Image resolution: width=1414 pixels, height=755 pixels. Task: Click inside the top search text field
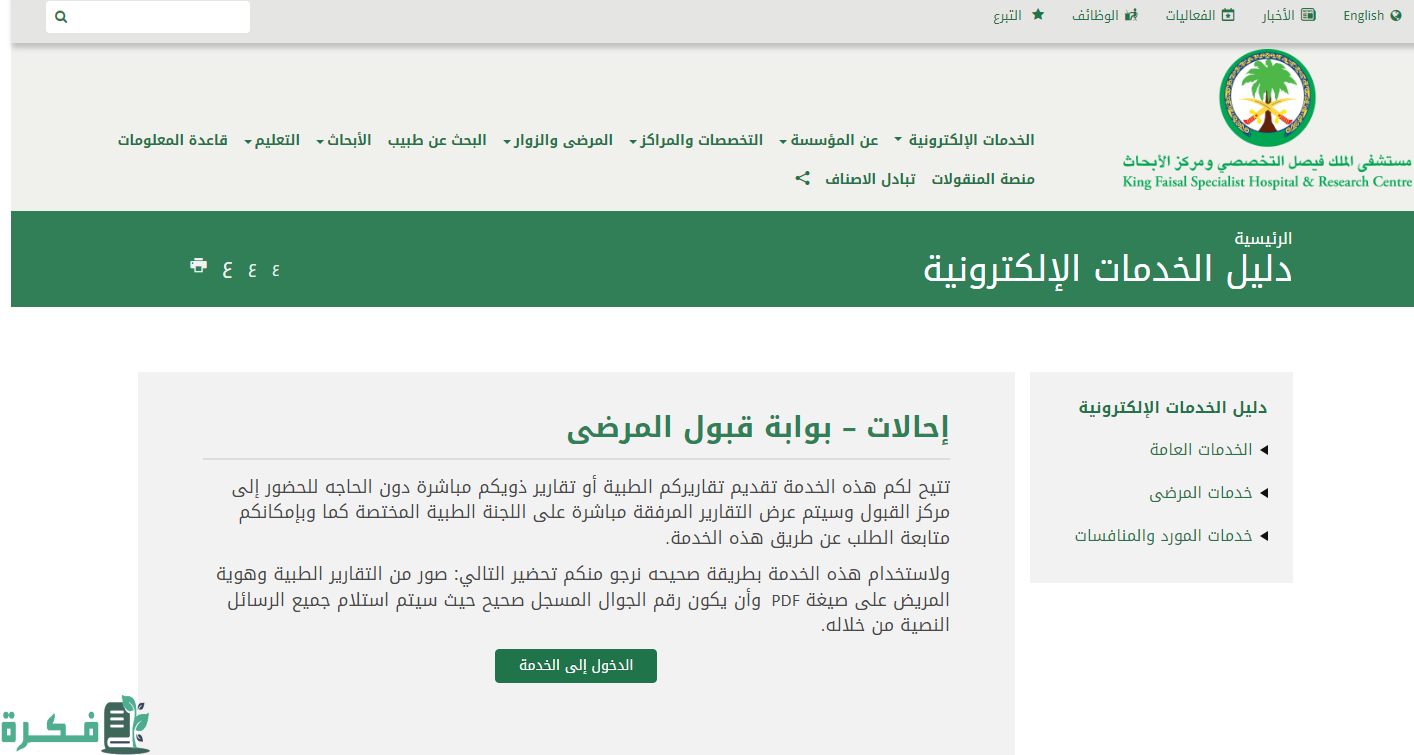(x=148, y=17)
